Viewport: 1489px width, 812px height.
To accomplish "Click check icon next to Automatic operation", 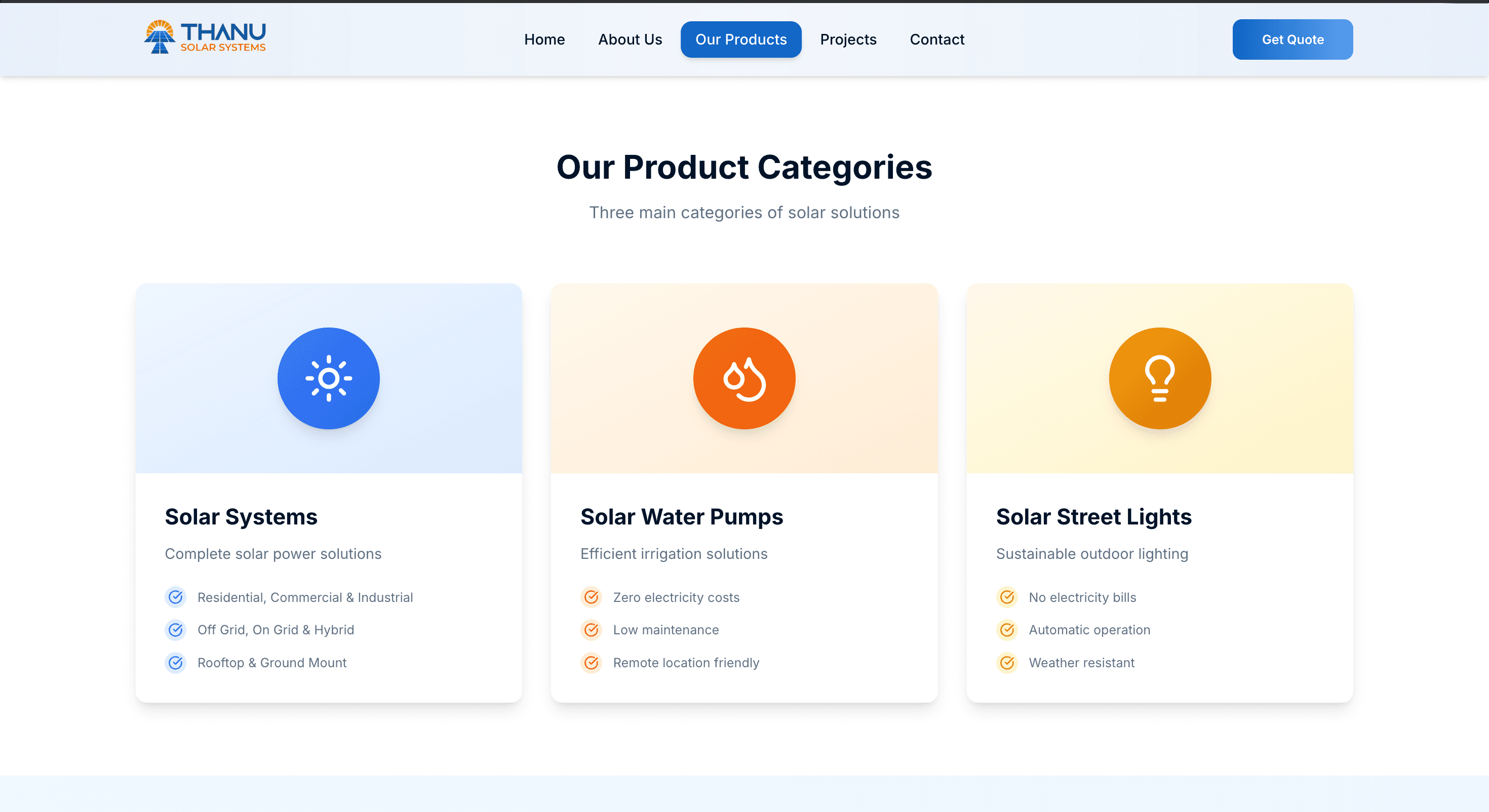I will pyautogui.click(x=1007, y=629).
